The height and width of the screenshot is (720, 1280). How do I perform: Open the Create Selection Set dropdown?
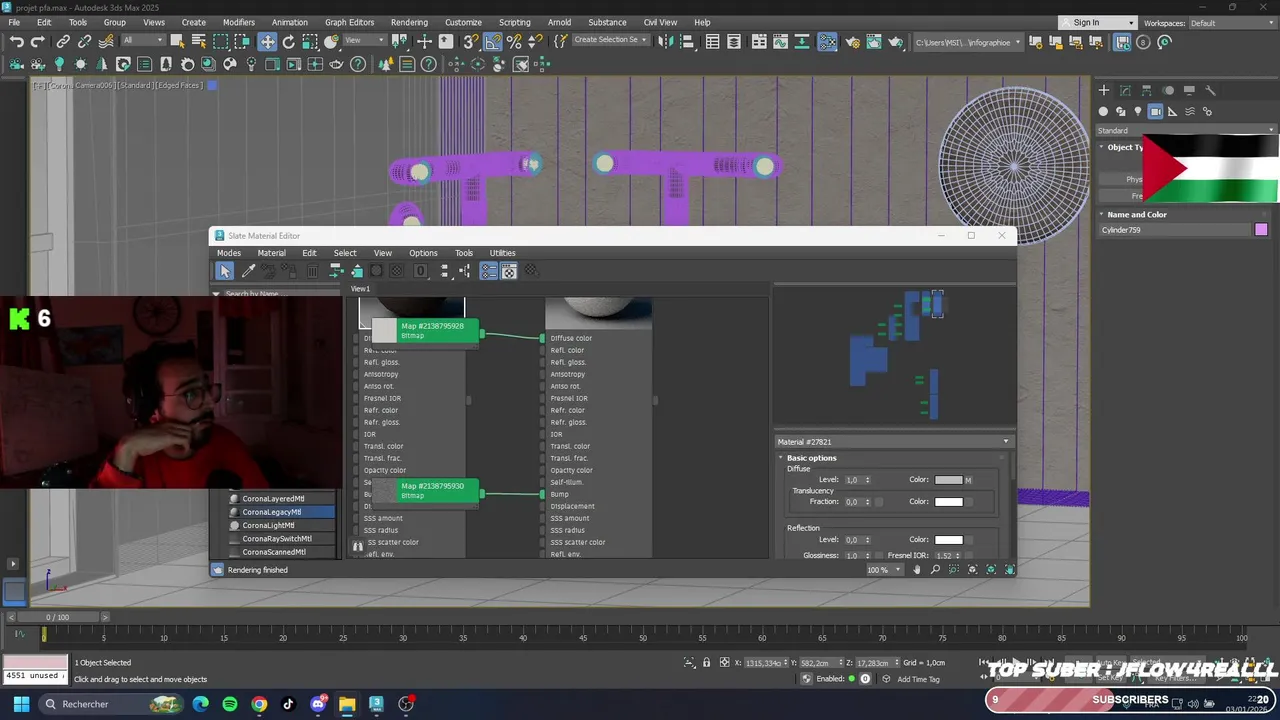click(611, 40)
